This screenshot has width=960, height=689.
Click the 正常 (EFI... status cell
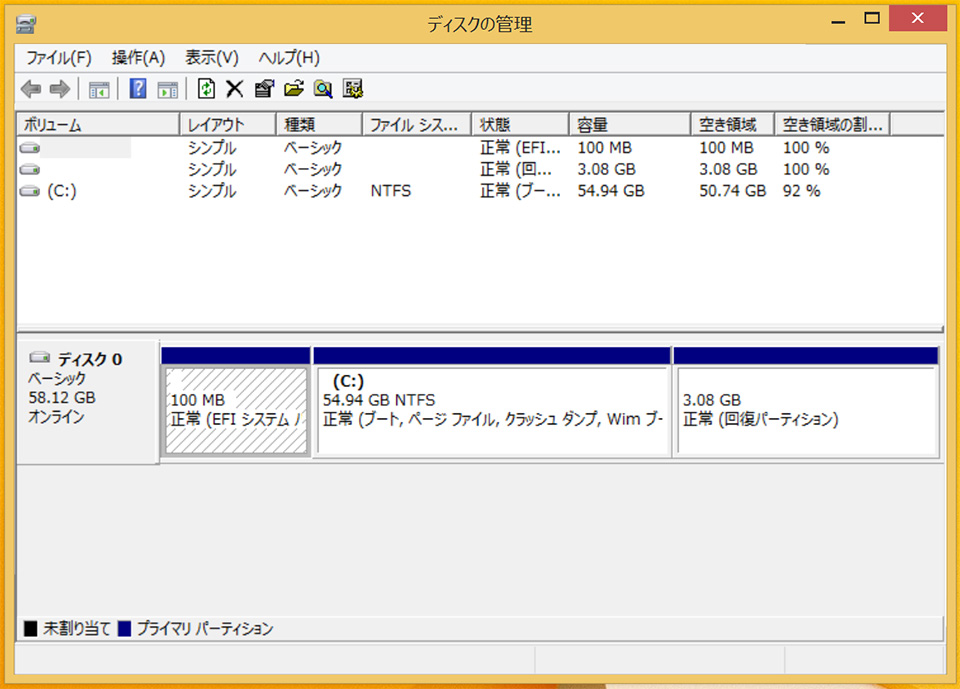520,148
